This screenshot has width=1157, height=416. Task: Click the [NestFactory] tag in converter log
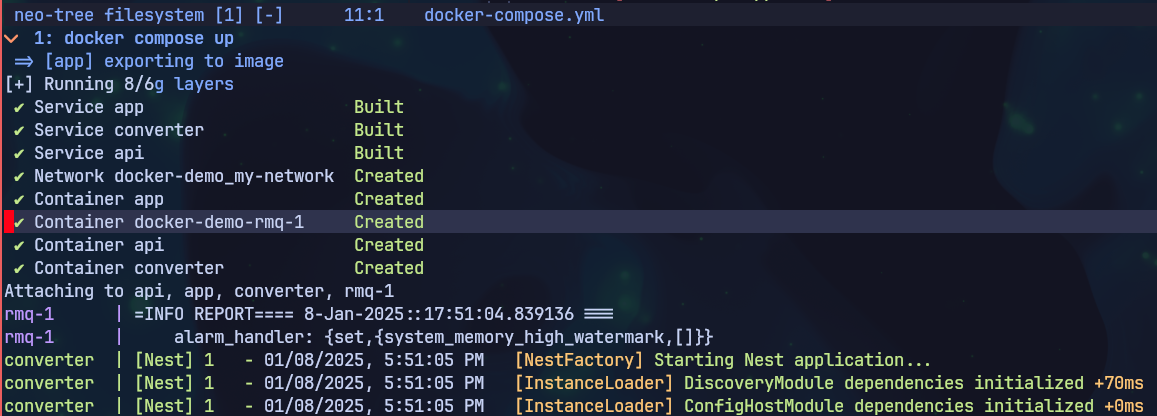(x=579, y=361)
